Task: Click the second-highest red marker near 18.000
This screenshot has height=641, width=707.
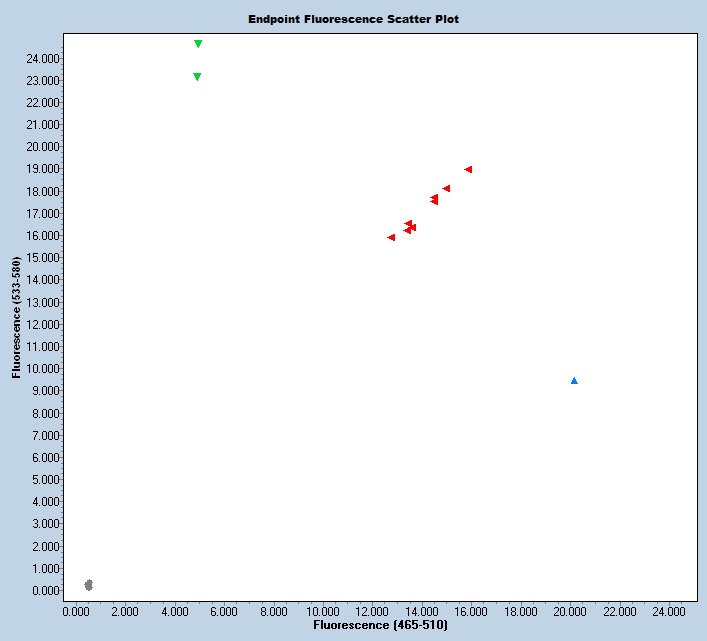Action: (x=446, y=188)
